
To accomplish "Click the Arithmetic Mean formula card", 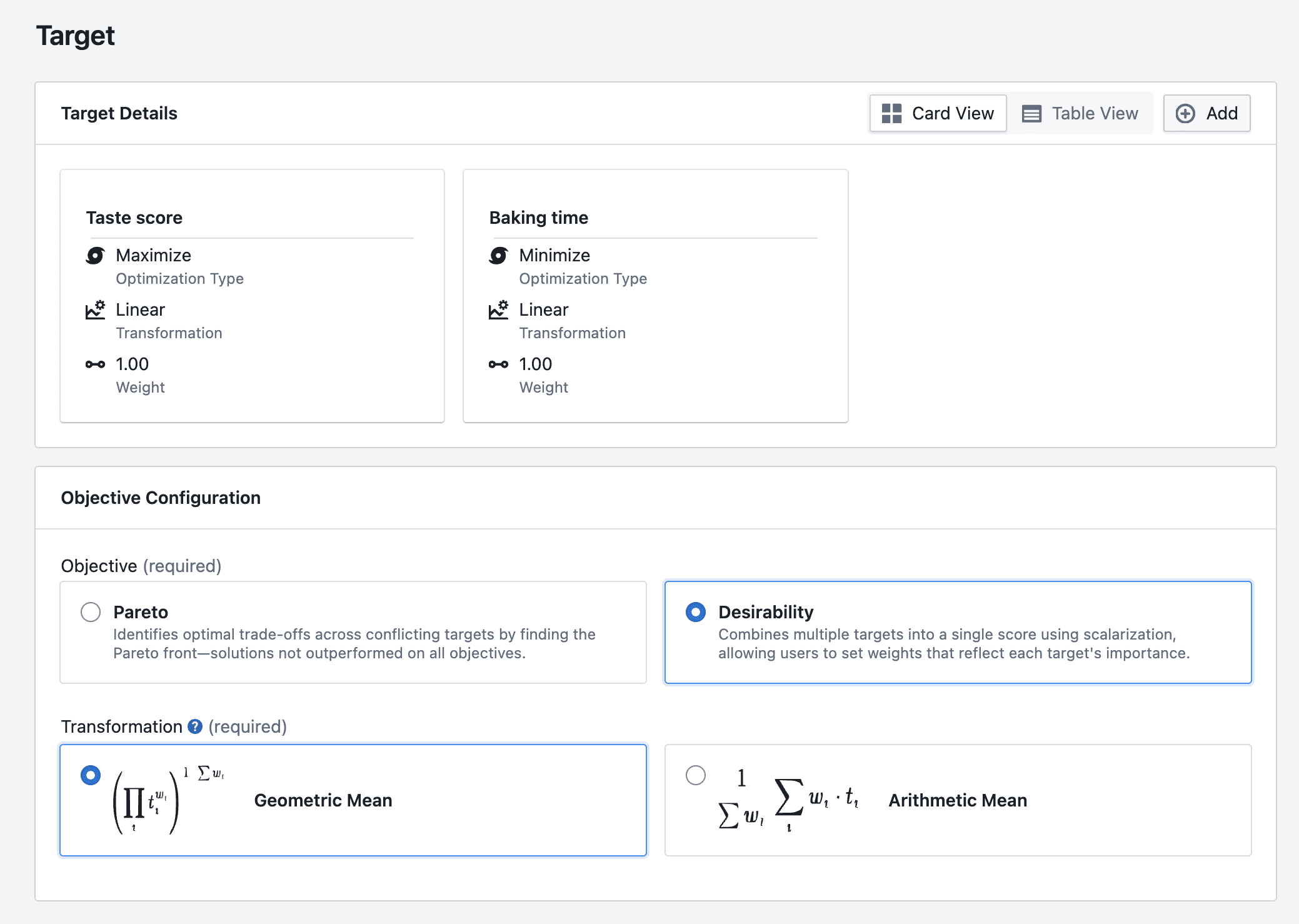I will coord(957,800).
